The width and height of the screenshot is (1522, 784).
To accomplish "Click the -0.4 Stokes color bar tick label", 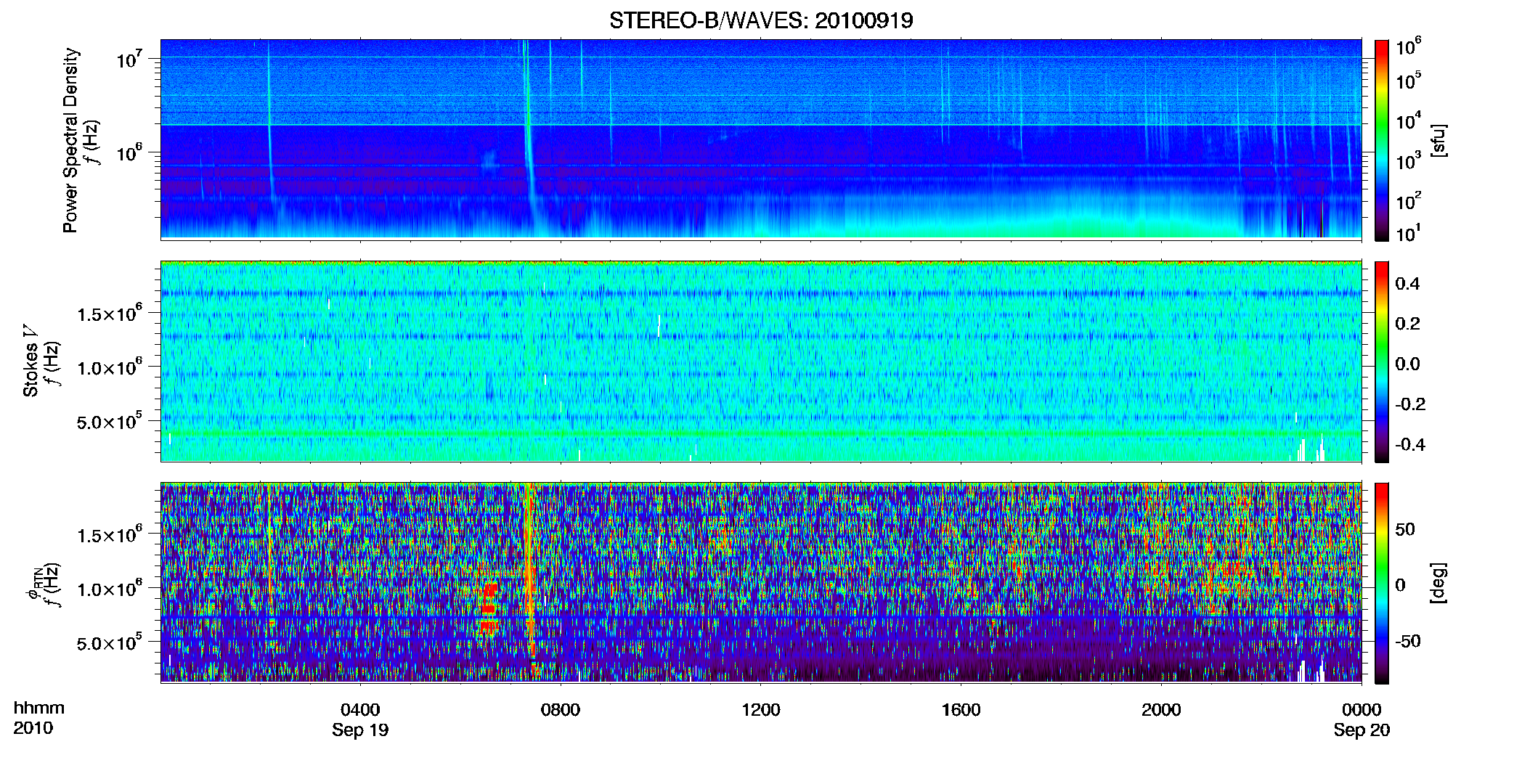I will click(x=1409, y=444).
